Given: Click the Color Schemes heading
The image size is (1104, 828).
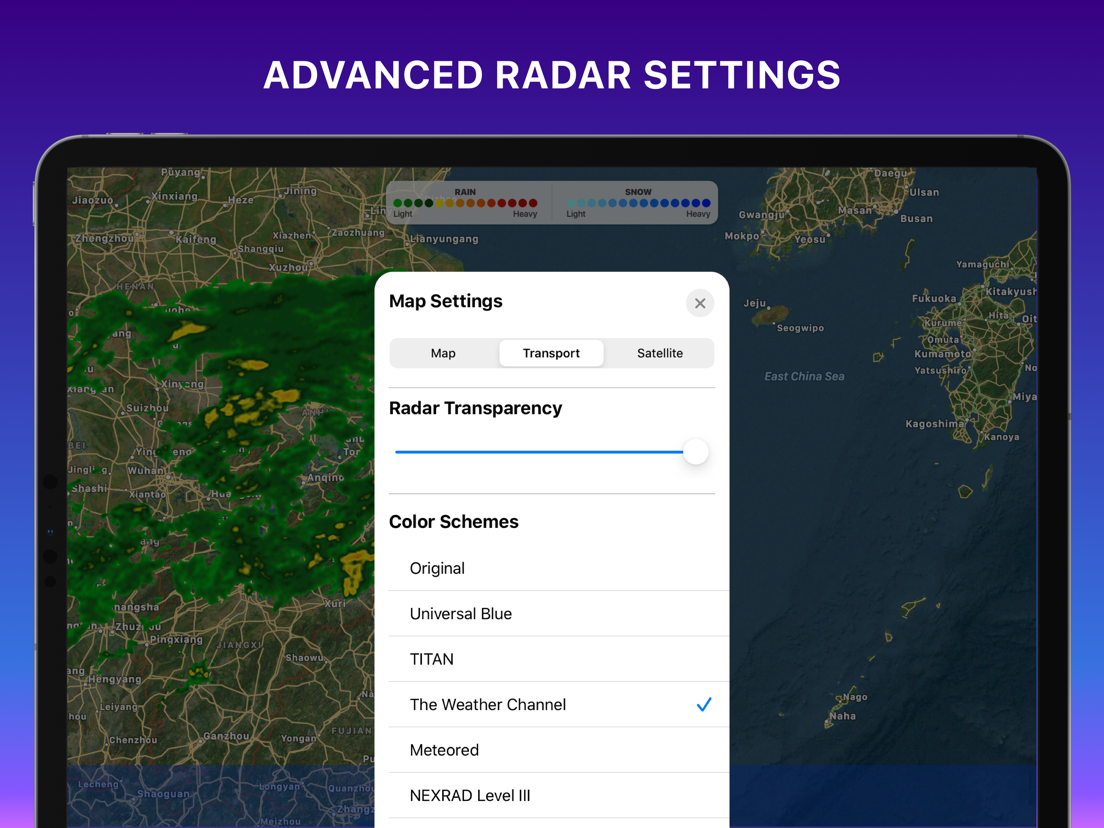Looking at the screenshot, I should (453, 522).
